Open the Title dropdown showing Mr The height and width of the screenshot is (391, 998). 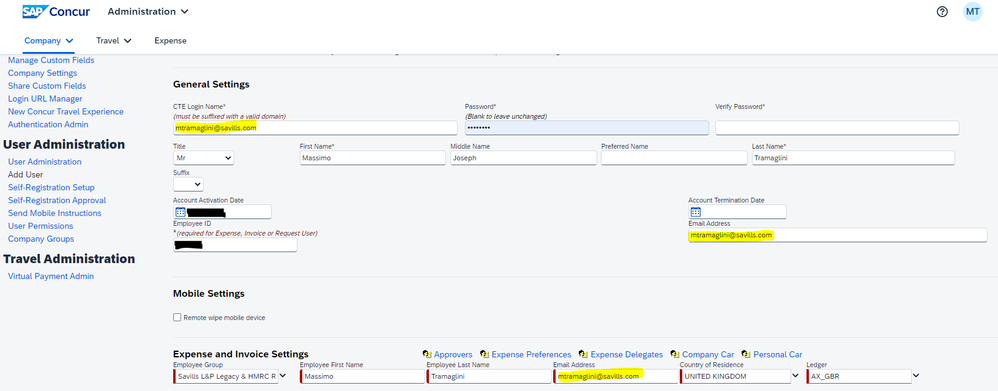[204, 157]
